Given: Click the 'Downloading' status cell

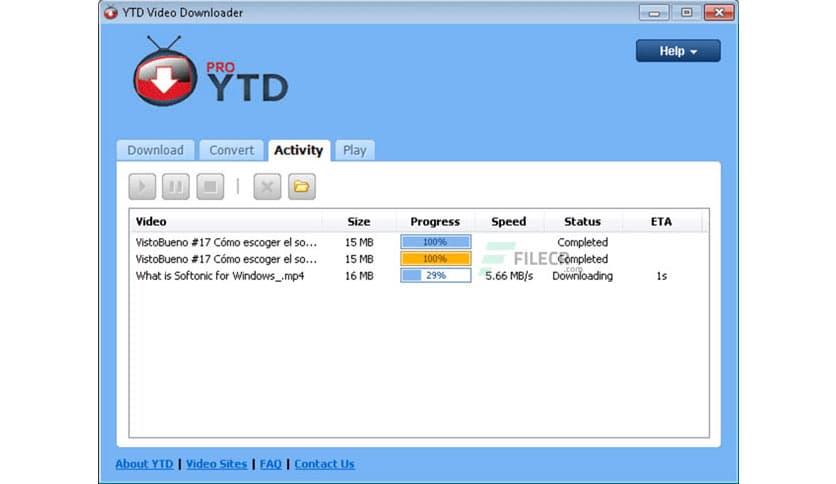Looking at the screenshot, I should [582, 276].
